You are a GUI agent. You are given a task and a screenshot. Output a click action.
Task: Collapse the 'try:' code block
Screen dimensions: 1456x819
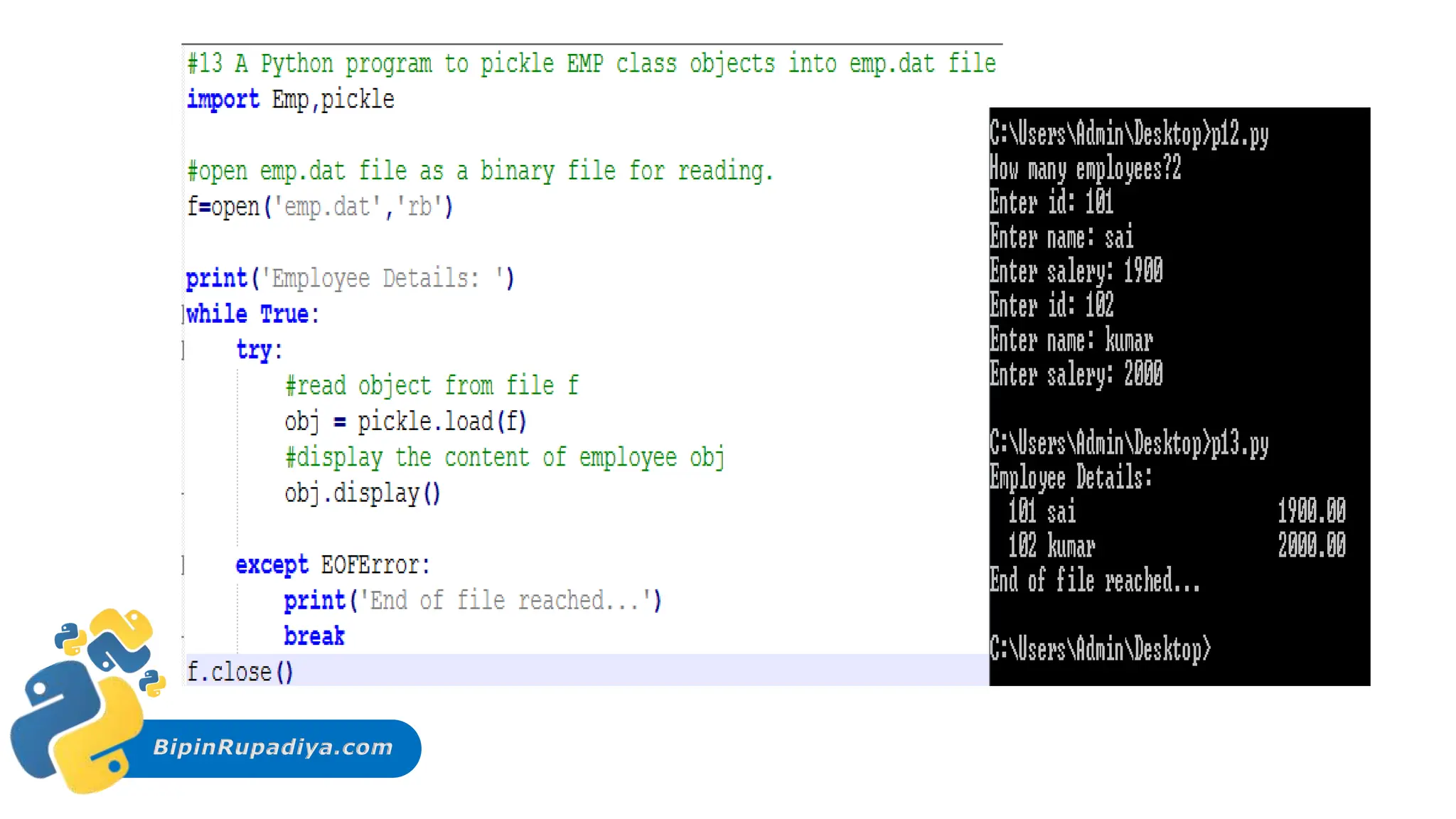click(183, 350)
